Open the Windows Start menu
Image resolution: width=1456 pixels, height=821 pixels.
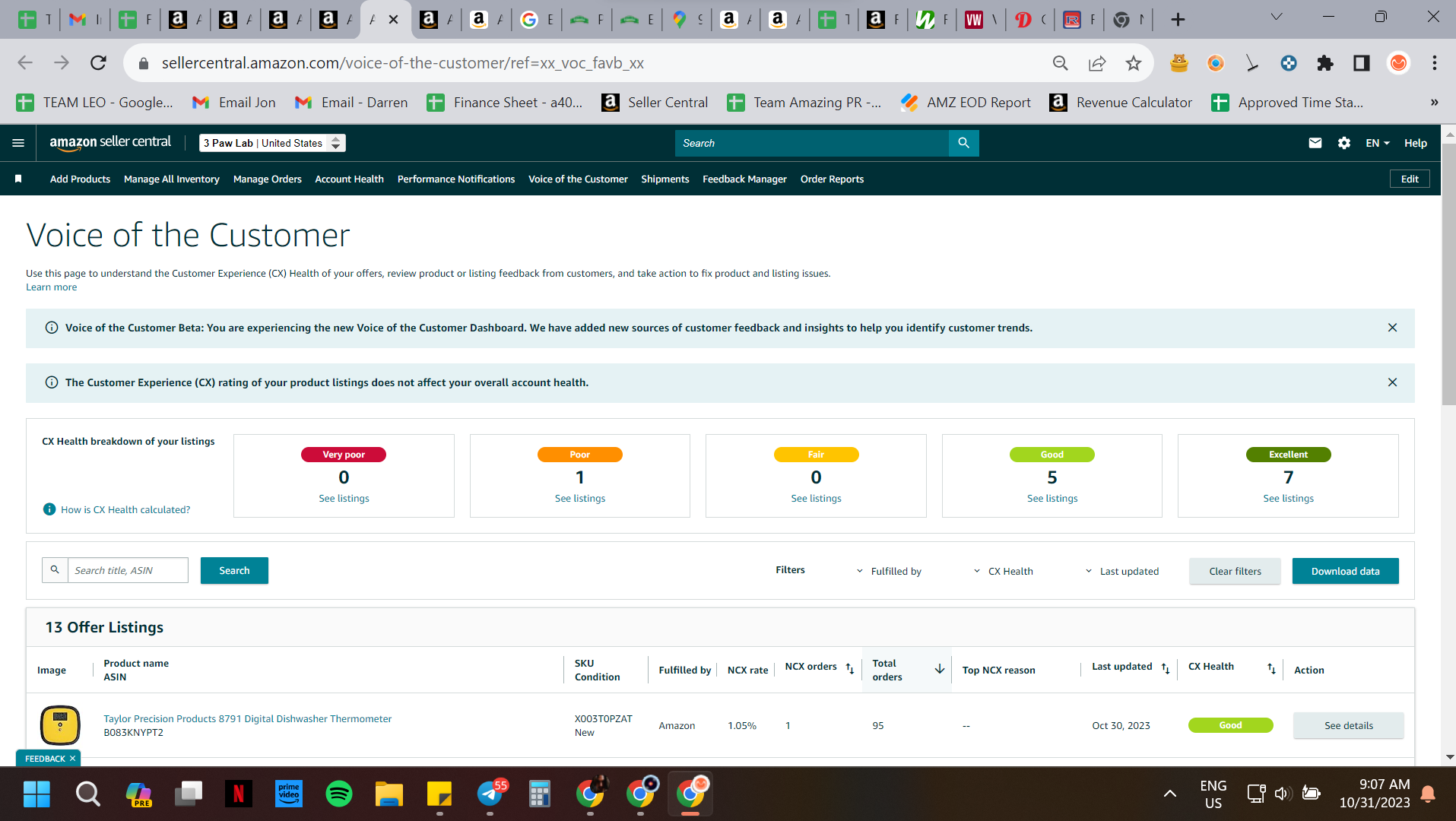(x=36, y=794)
